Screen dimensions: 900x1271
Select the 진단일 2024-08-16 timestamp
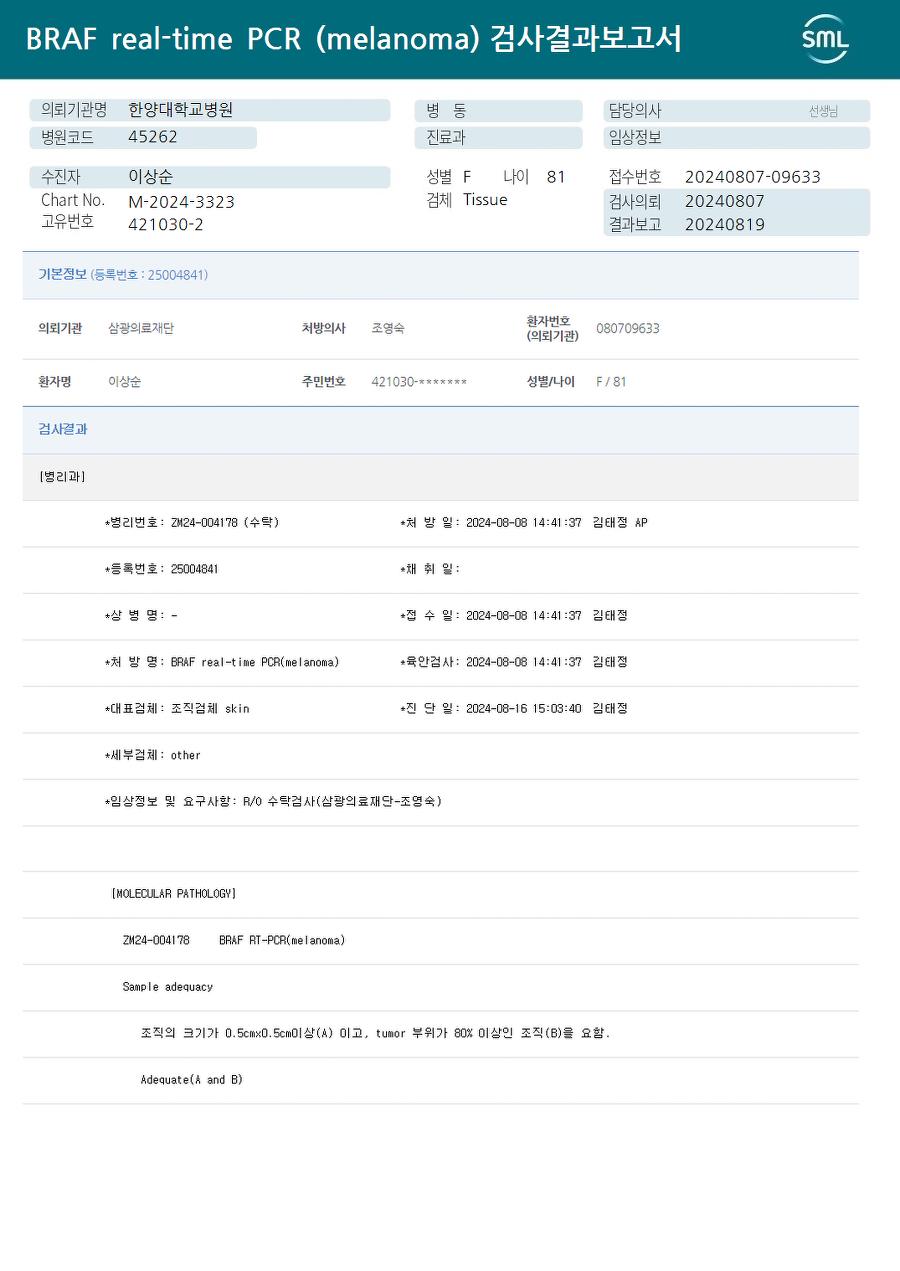523,708
